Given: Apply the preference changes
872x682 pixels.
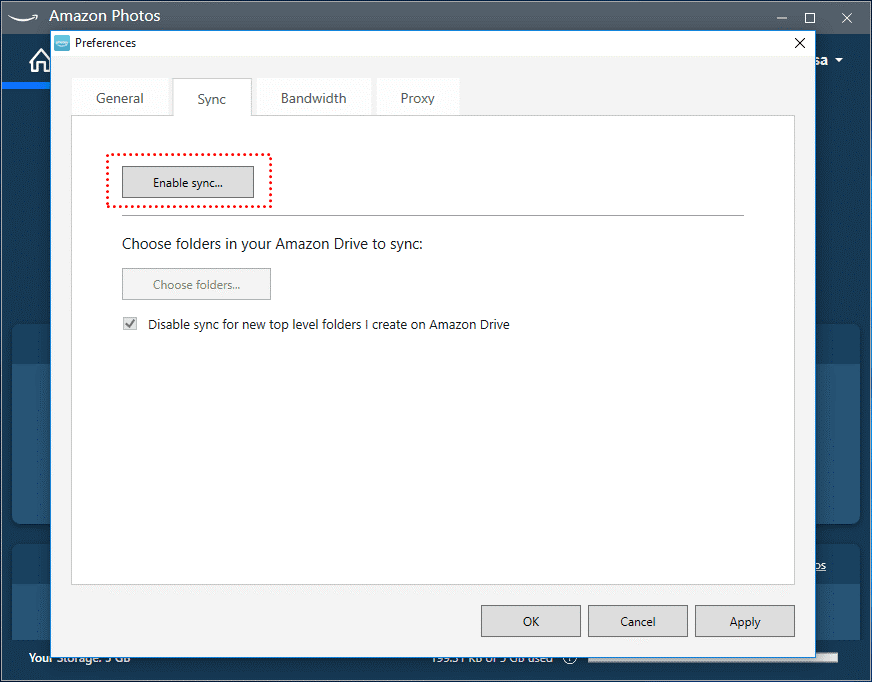Looking at the screenshot, I should click(745, 621).
